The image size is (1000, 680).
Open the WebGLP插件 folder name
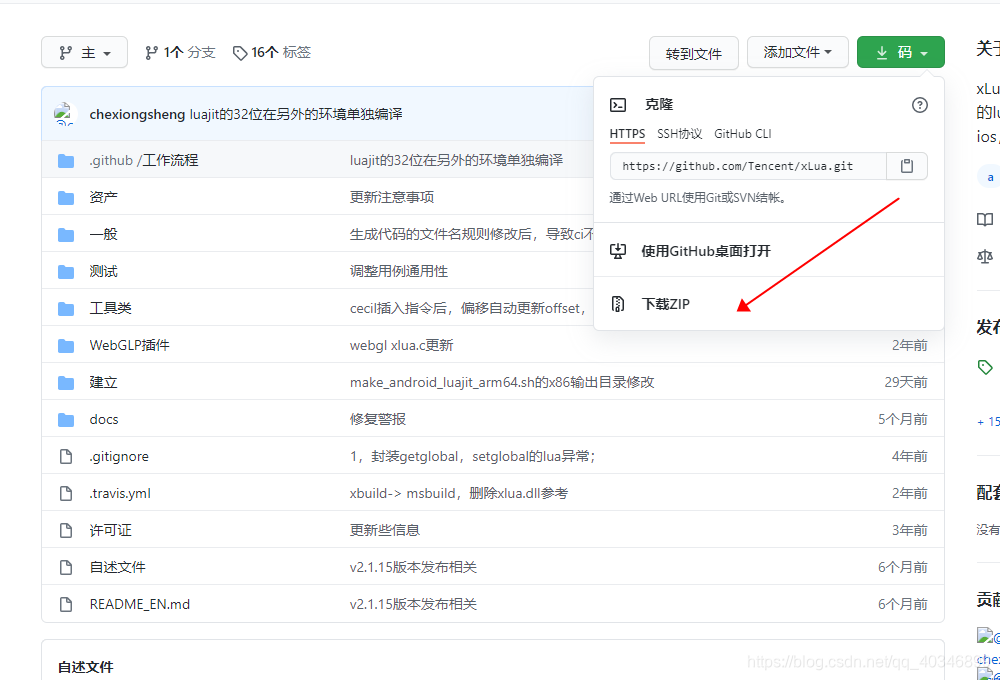coord(129,345)
